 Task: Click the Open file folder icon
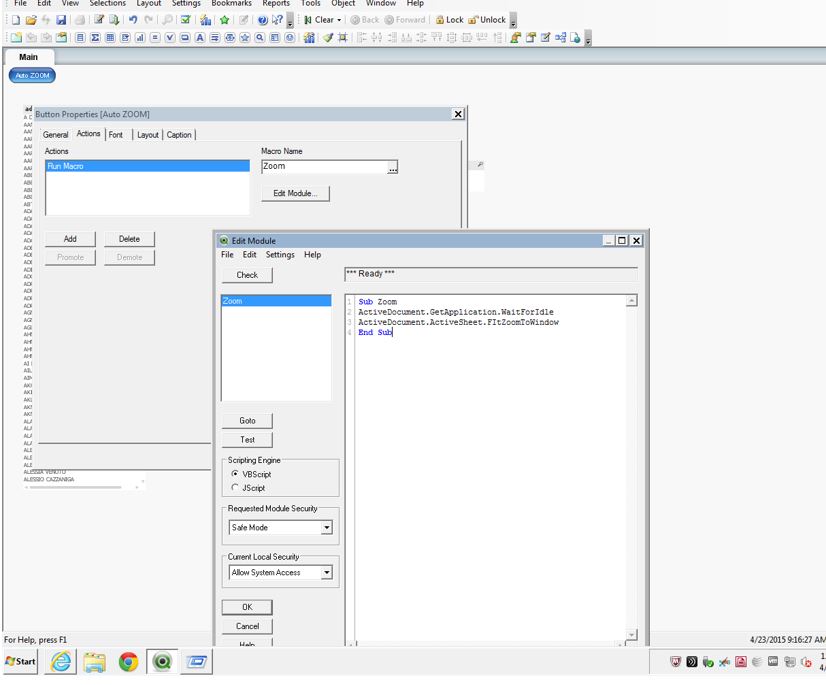(31, 20)
